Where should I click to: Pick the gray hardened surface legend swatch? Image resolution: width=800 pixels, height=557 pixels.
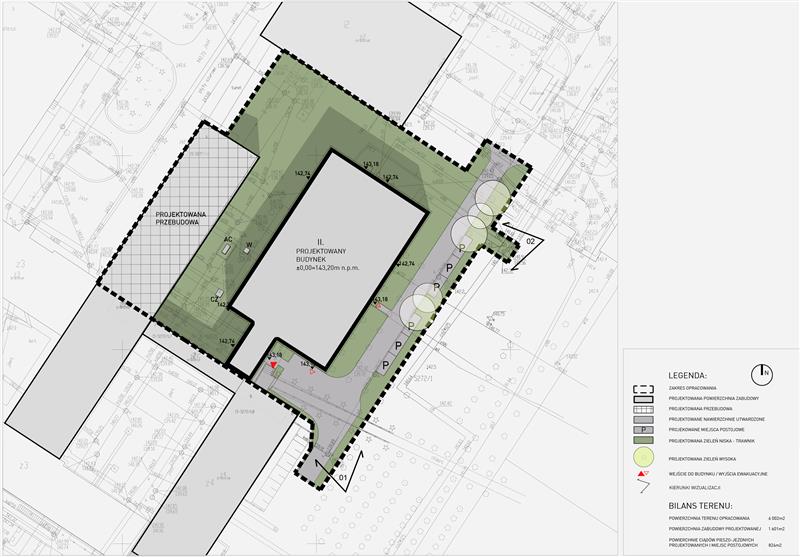pyautogui.click(x=644, y=419)
